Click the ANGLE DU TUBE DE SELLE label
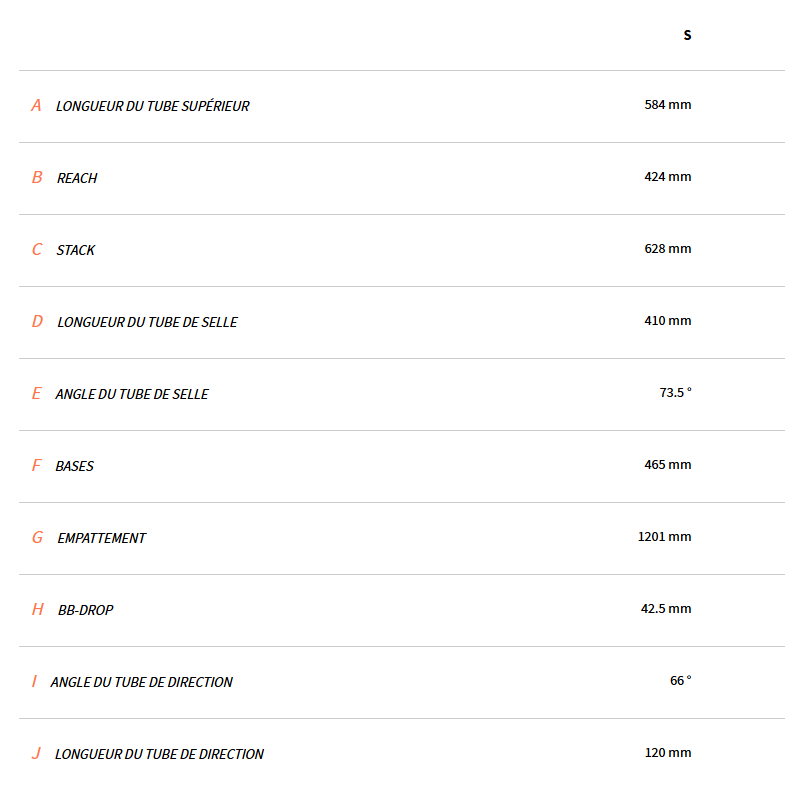The image size is (800, 800). tap(132, 394)
